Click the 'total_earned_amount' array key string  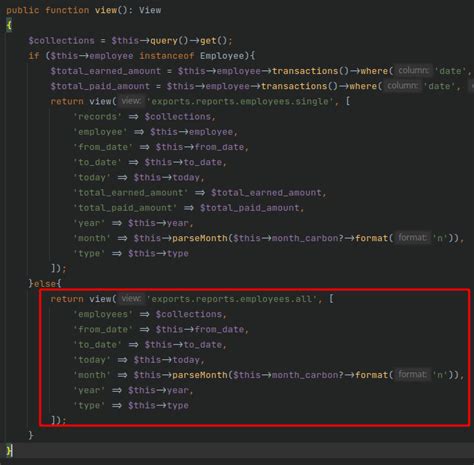[131, 193]
